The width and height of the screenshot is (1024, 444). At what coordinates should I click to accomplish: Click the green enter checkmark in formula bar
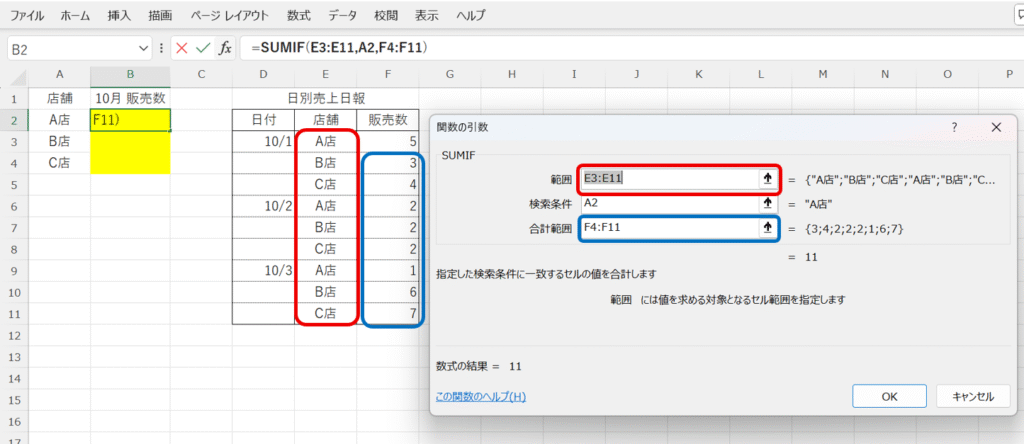203,48
